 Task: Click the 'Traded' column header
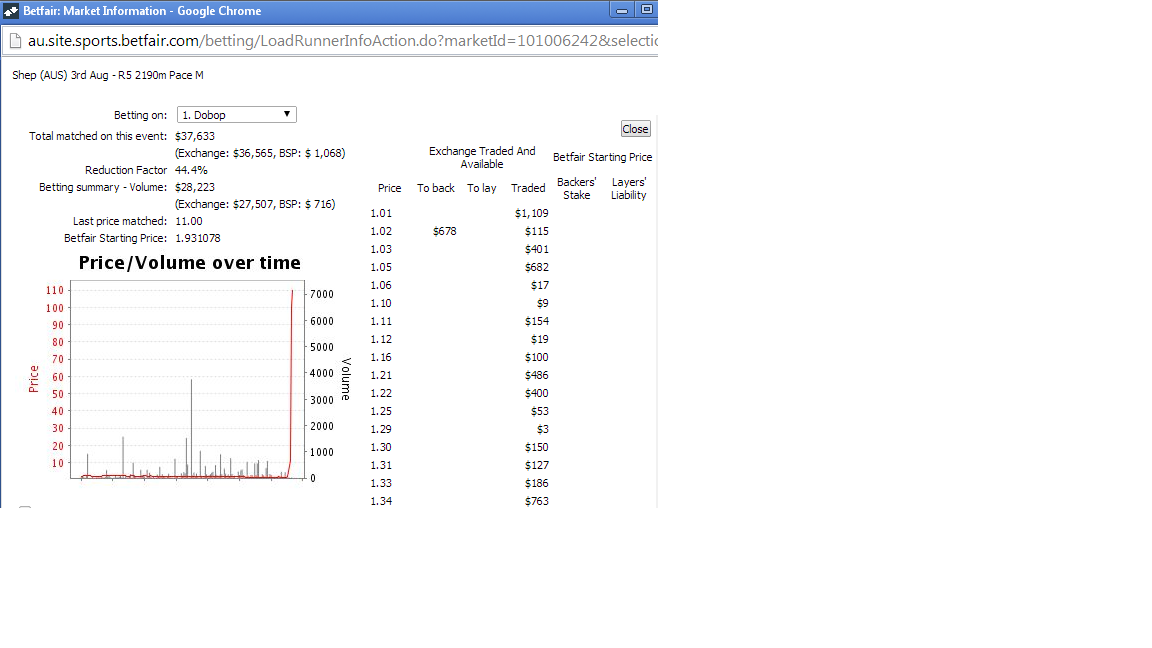[528, 188]
